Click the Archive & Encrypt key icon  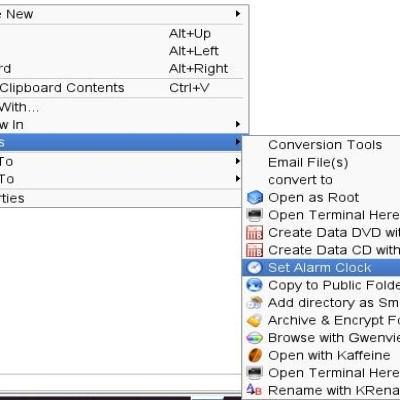coord(255,320)
